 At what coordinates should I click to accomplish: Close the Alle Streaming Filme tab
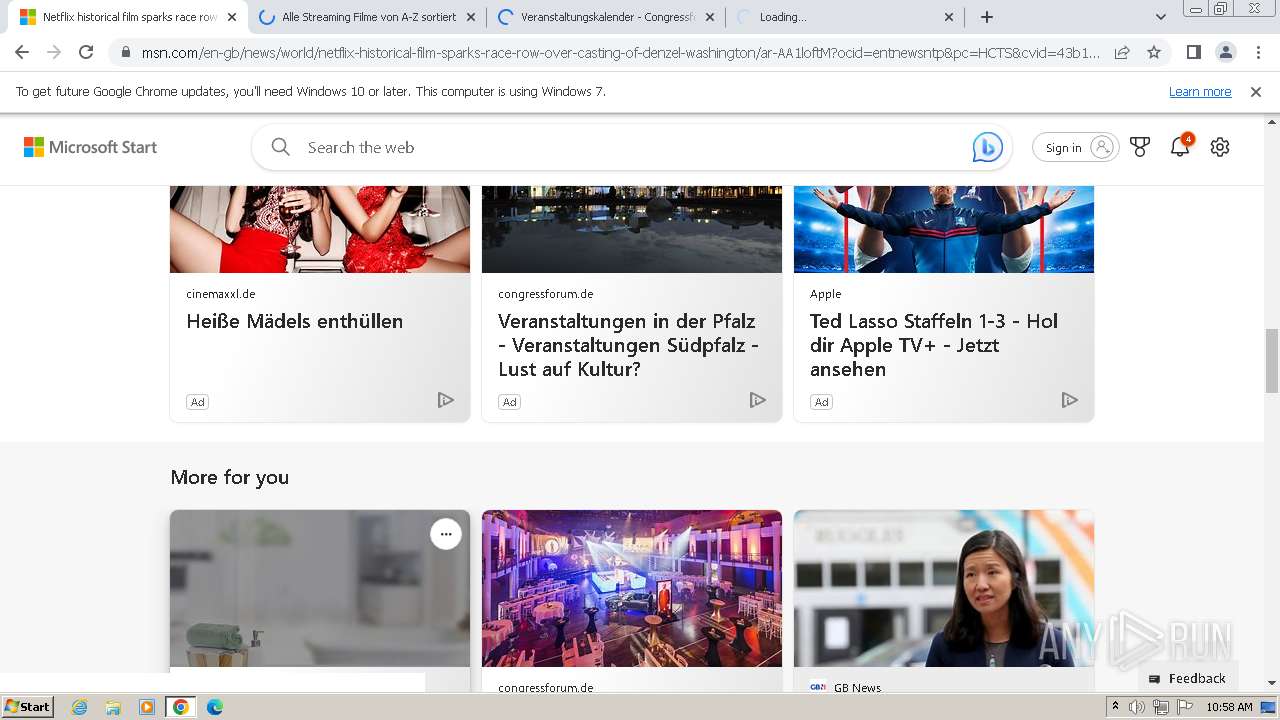coord(471,17)
